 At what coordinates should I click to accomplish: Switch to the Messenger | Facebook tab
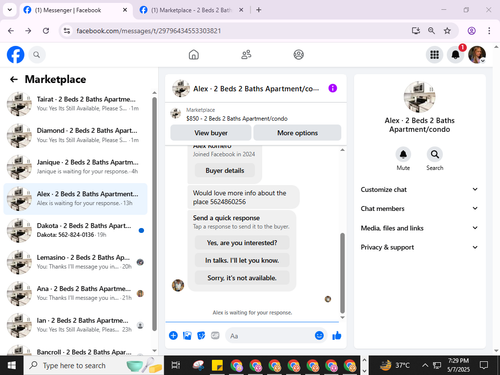pos(75,10)
